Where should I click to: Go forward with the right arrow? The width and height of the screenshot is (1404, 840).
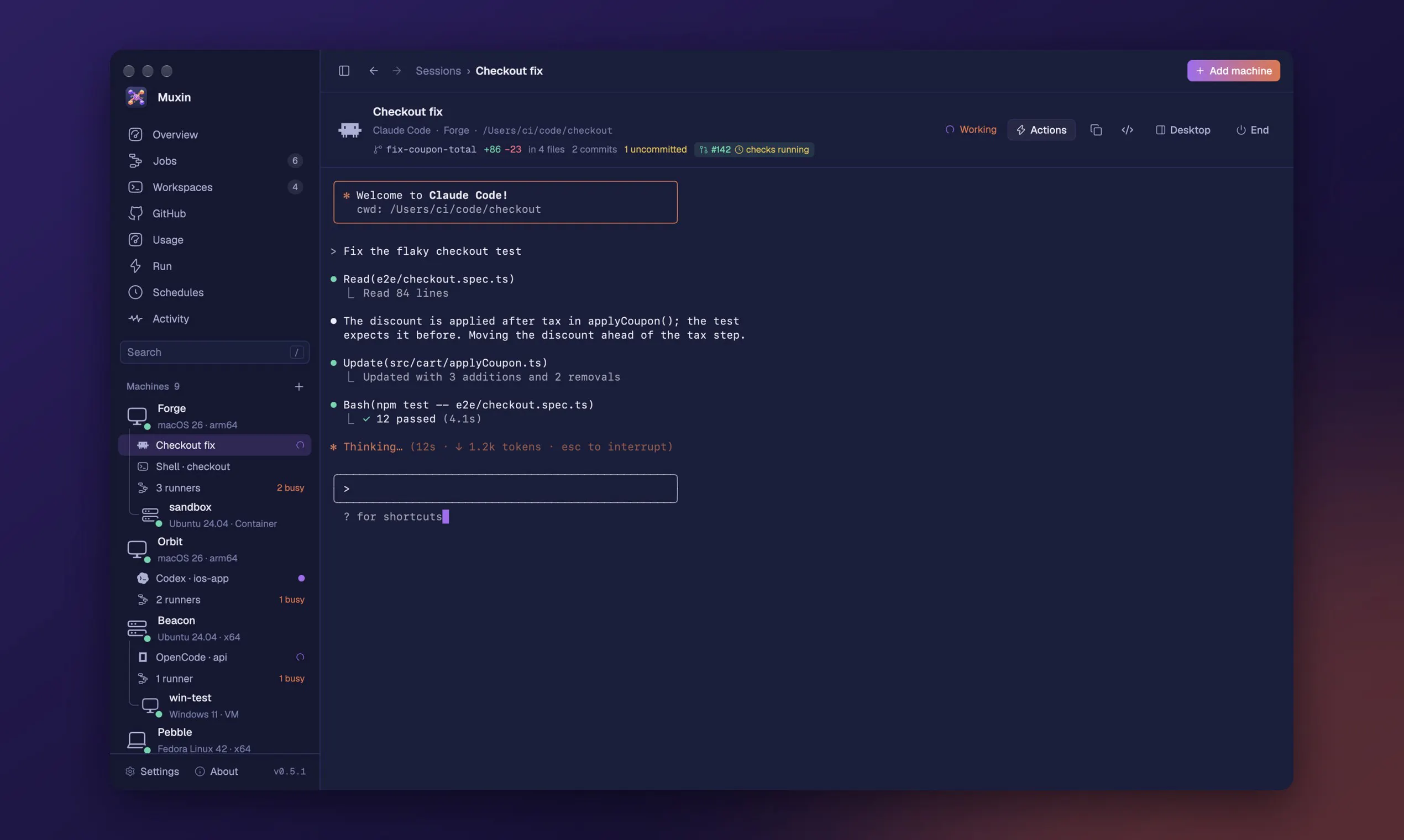click(397, 71)
